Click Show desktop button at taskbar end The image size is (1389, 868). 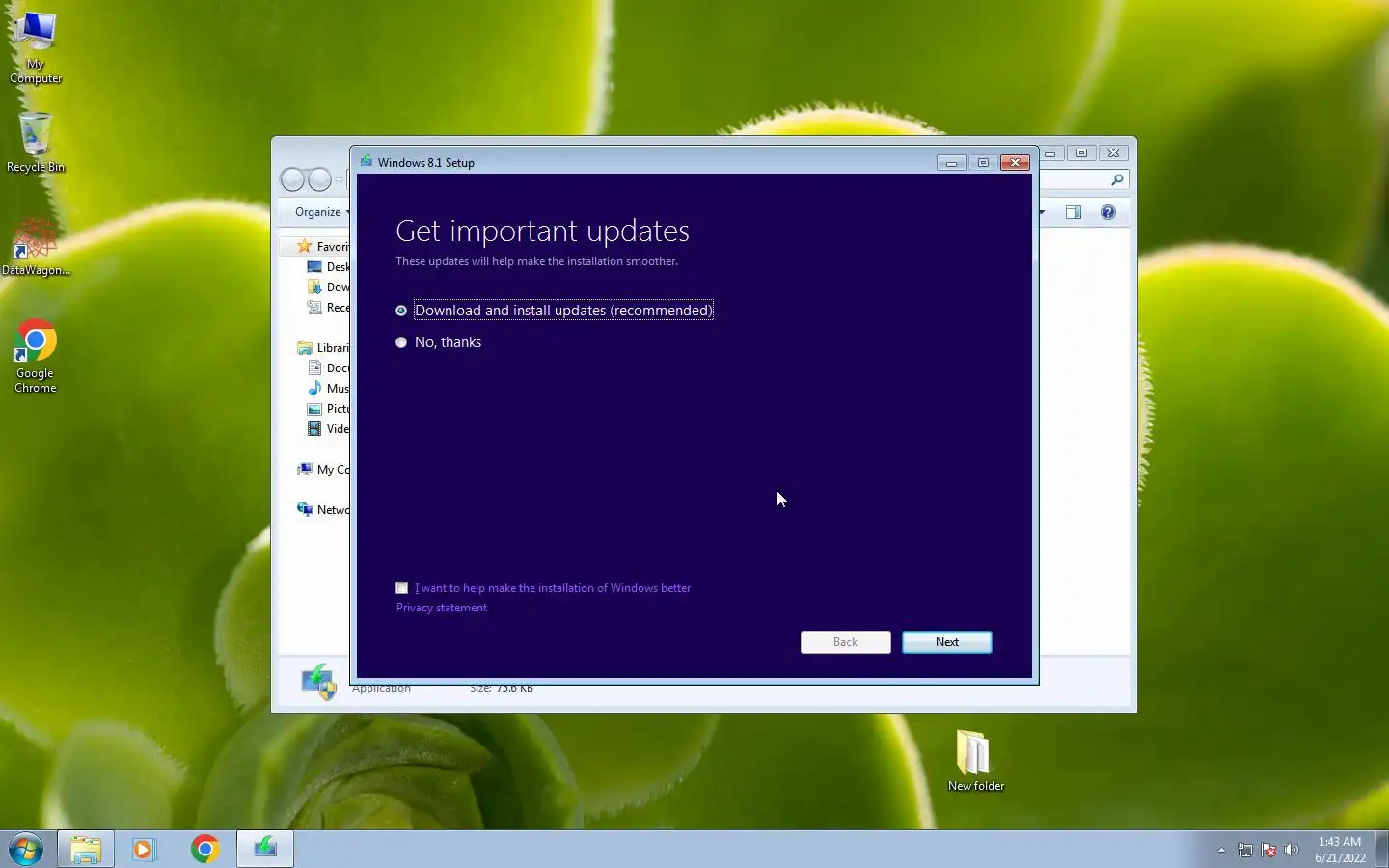(1381, 850)
